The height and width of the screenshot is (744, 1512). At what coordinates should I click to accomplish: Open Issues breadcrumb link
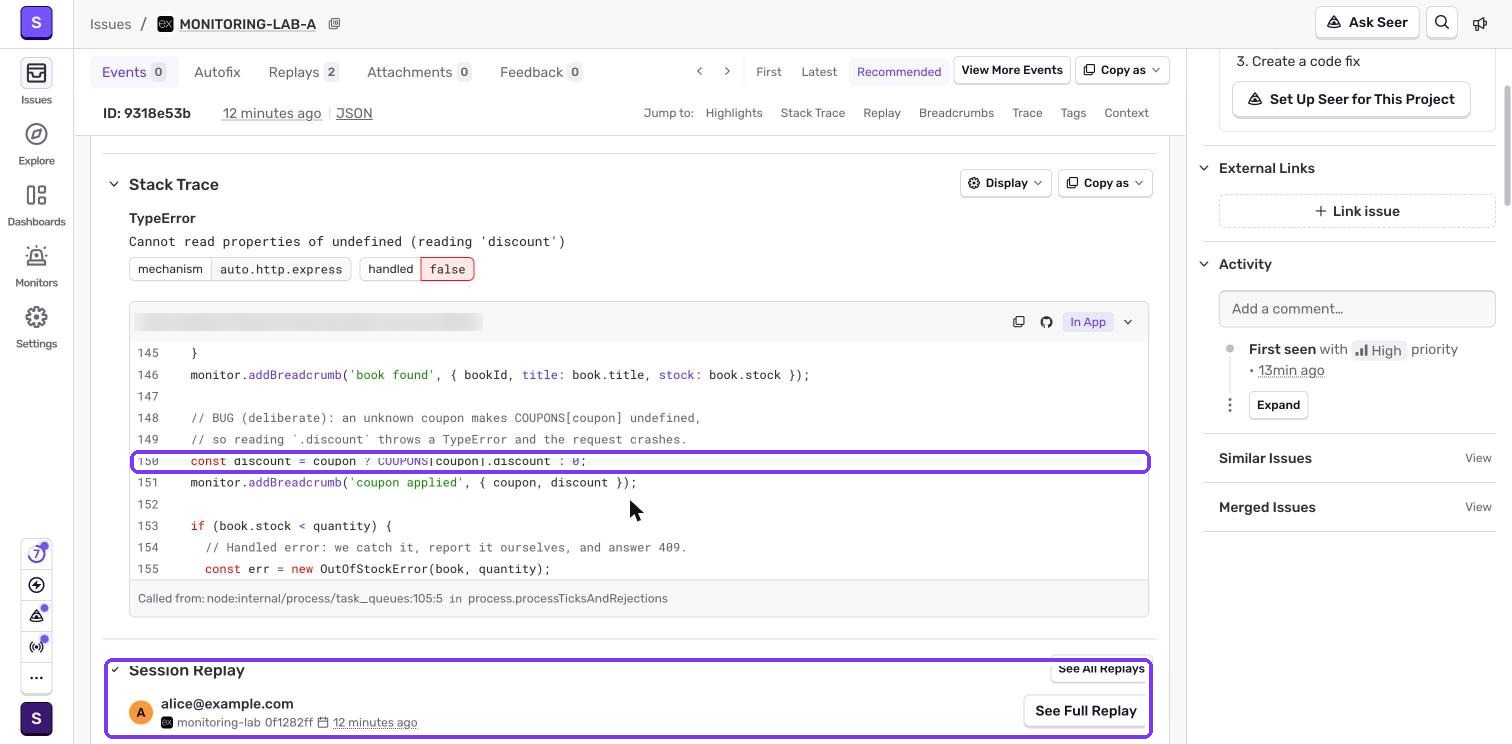(x=110, y=24)
